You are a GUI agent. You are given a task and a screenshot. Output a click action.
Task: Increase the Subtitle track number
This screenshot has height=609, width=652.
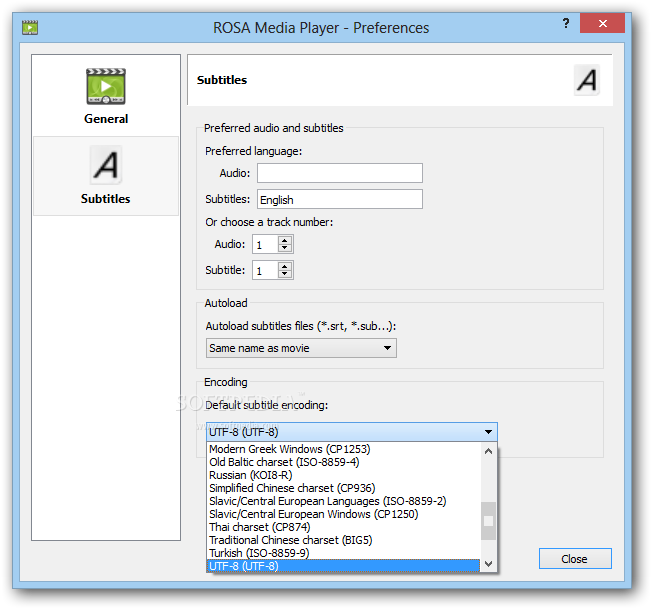pyautogui.click(x=285, y=266)
